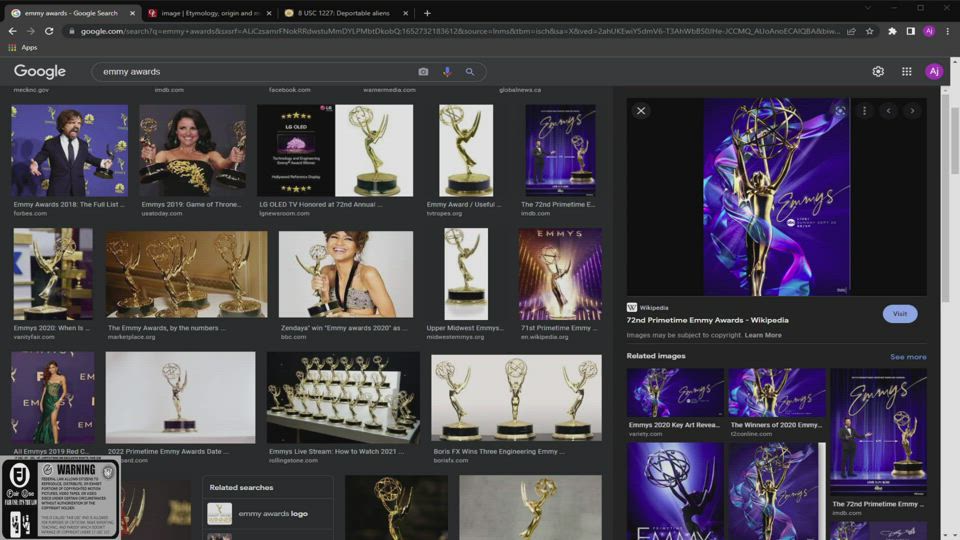Viewport: 960px width, 540px height.
Task: Go to previous image in preview
Action: point(889,111)
